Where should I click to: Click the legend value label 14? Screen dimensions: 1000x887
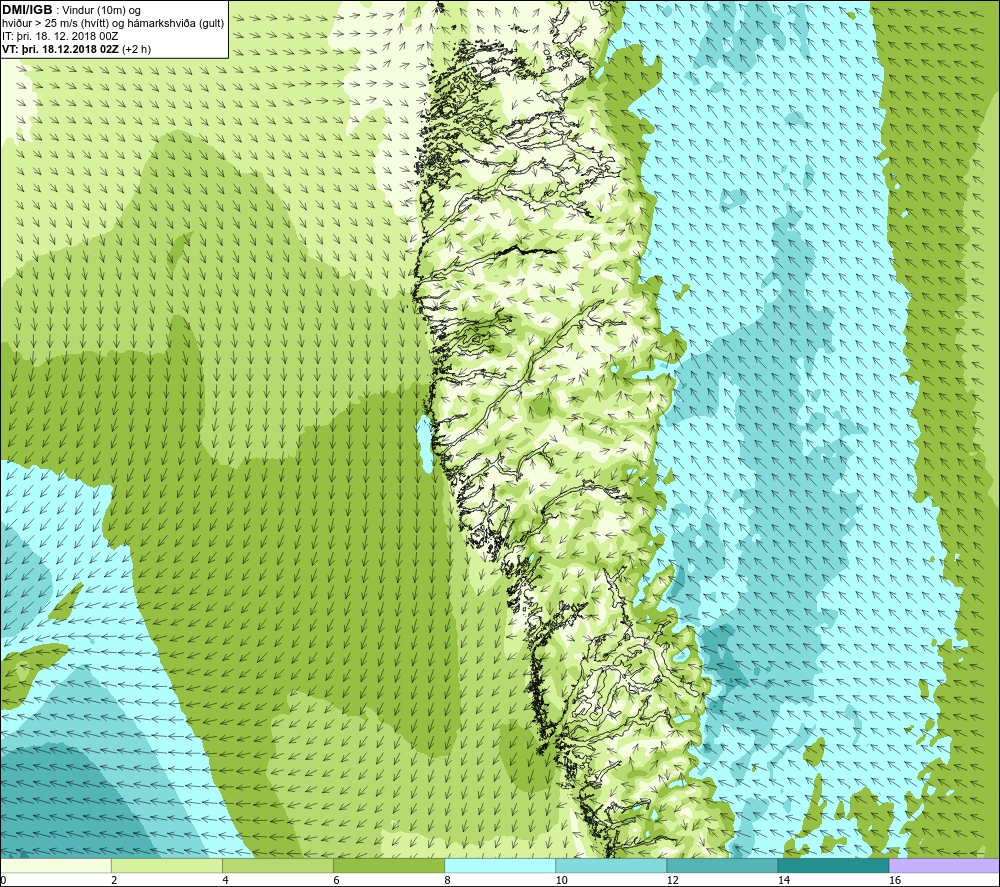[783, 881]
